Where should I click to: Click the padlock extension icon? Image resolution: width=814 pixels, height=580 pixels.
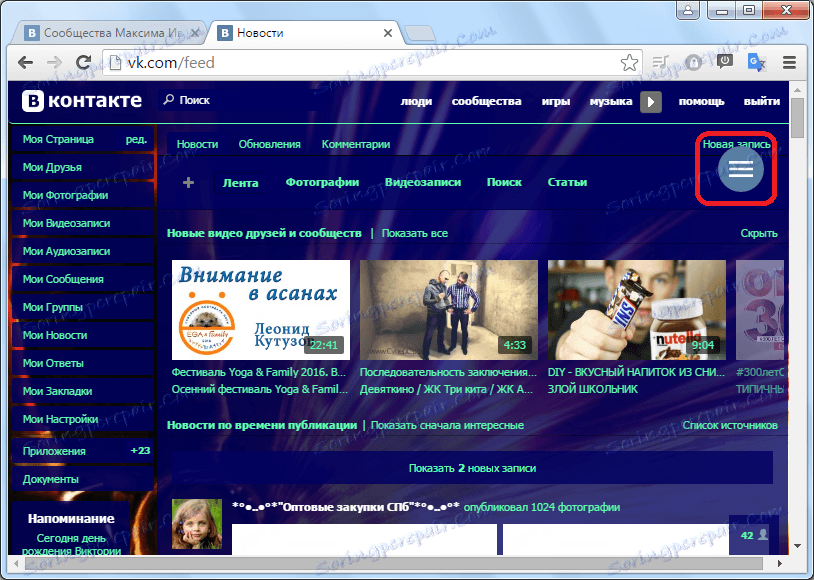click(x=693, y=62)
